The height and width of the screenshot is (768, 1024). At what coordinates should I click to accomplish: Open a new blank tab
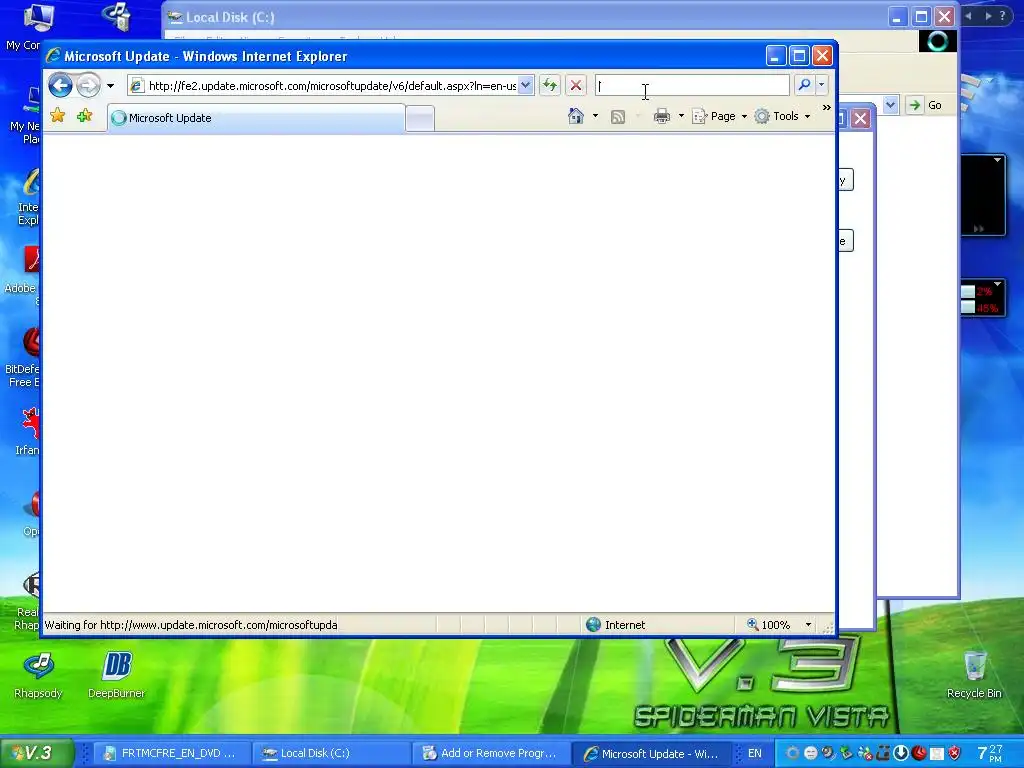420,119
